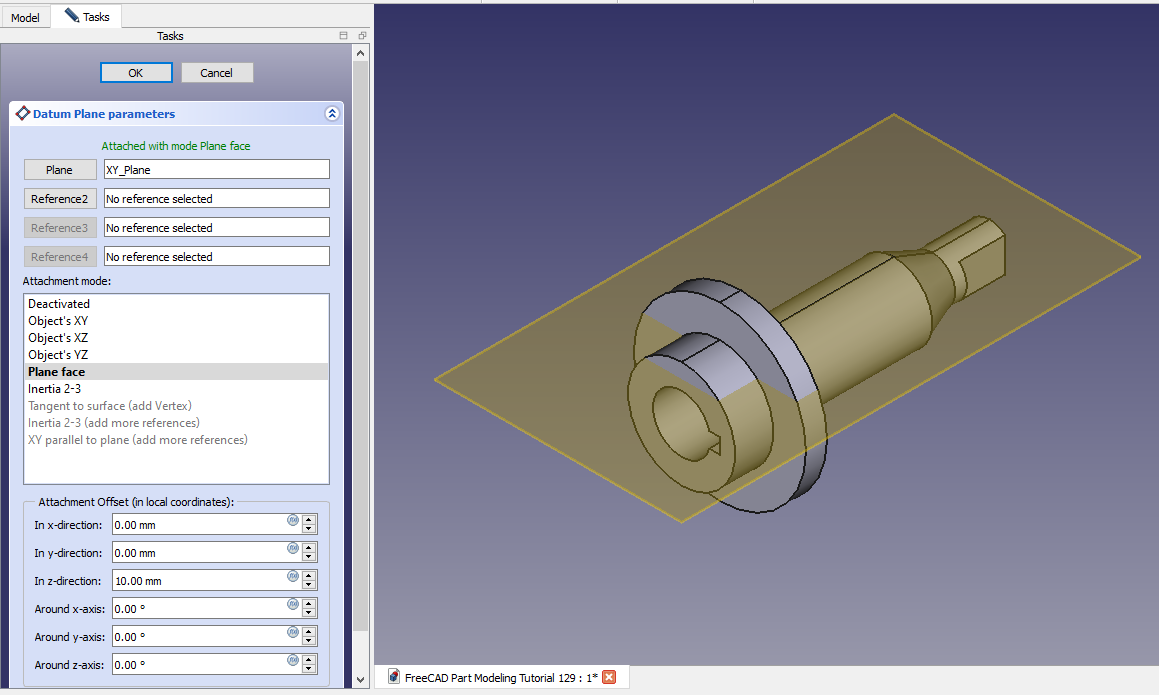Select Object's XZ attachment mode
The width and height of the screenshot is (1159, 695).
tap(58, 338)
